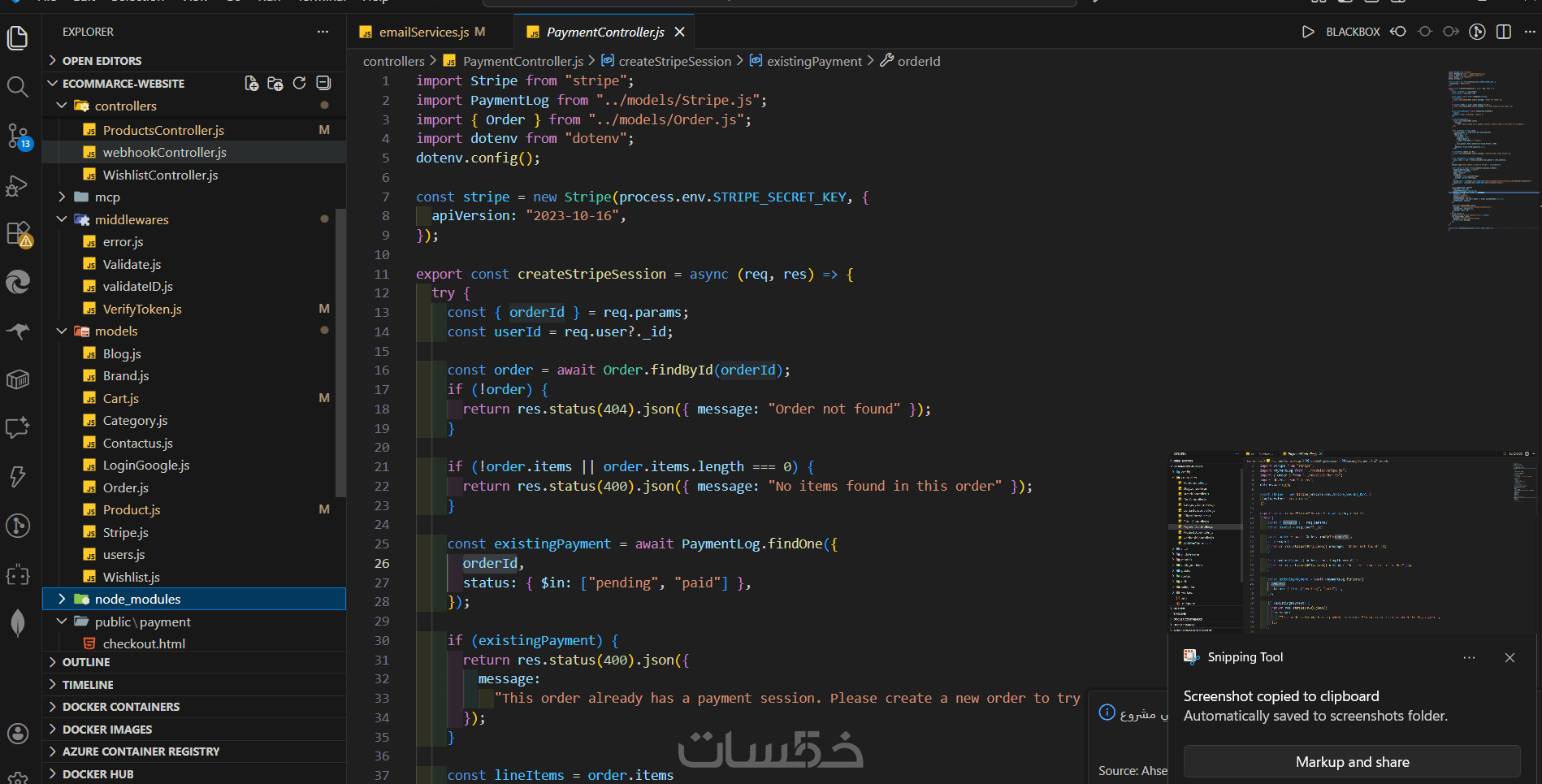Viewport: 1542px width, 784px height.
Task: Expand the DOCKER CONTAINERS section
Action: 194,707
